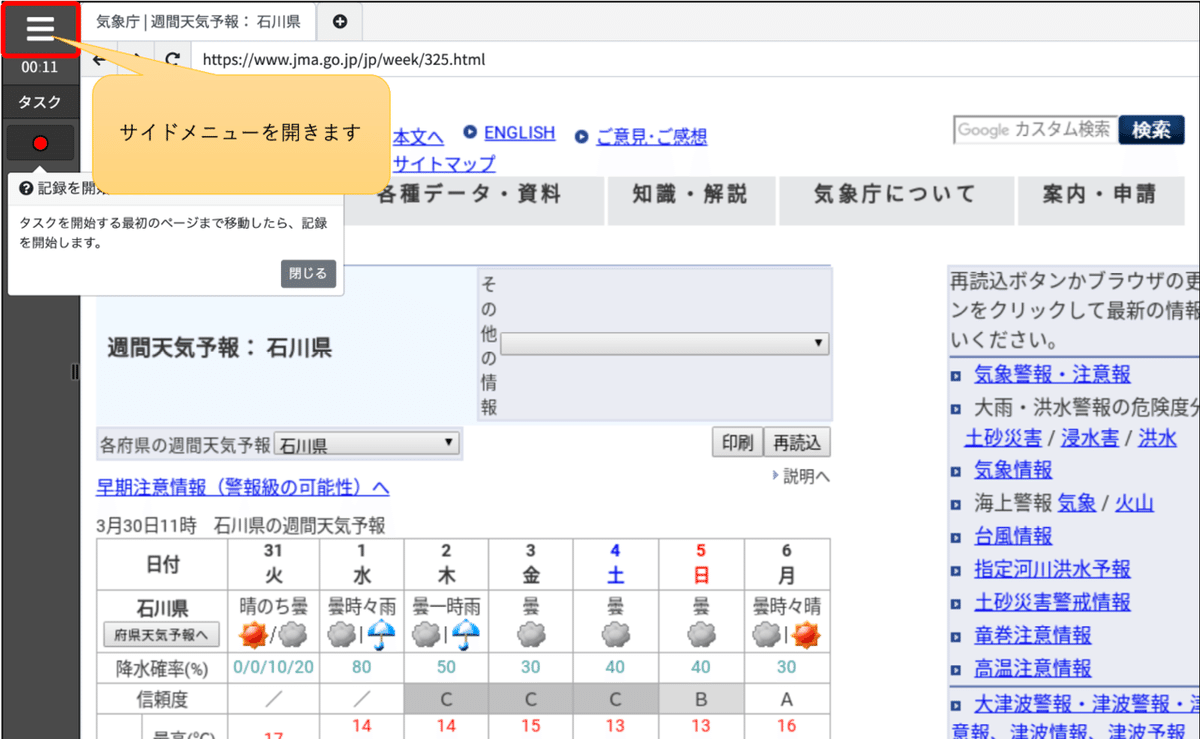
Task: Collapse the side panel using the handle
Action: (75, 371)
